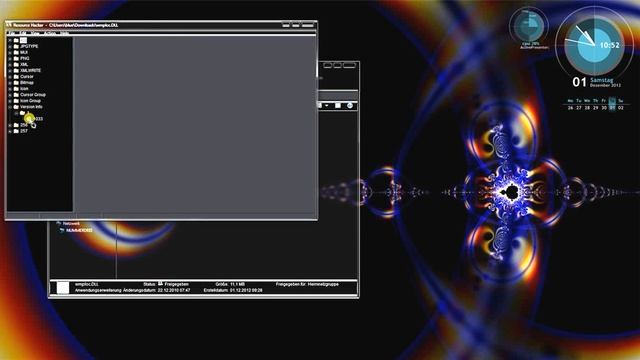
Task: Click the CPU meter gadget
Action: point(529,27)
